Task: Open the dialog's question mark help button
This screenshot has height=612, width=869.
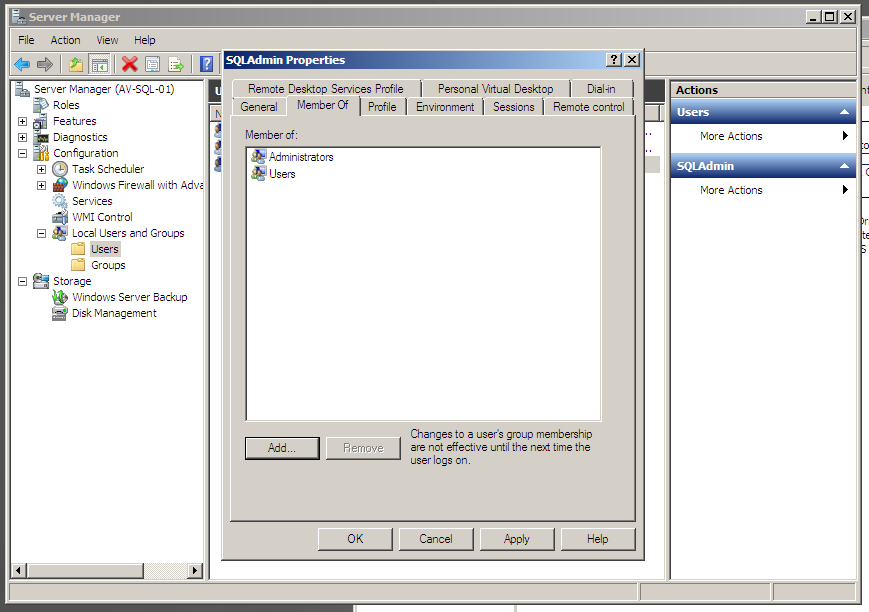Action: 614,60
